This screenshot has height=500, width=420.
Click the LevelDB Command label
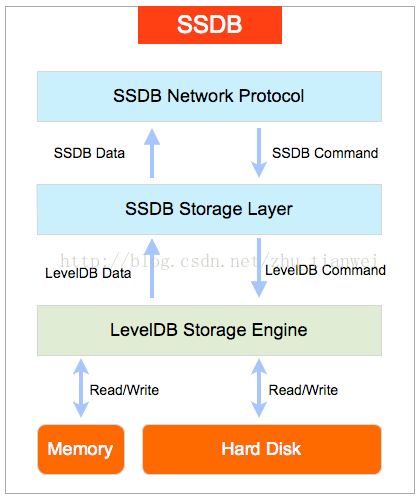coord(325,270)
